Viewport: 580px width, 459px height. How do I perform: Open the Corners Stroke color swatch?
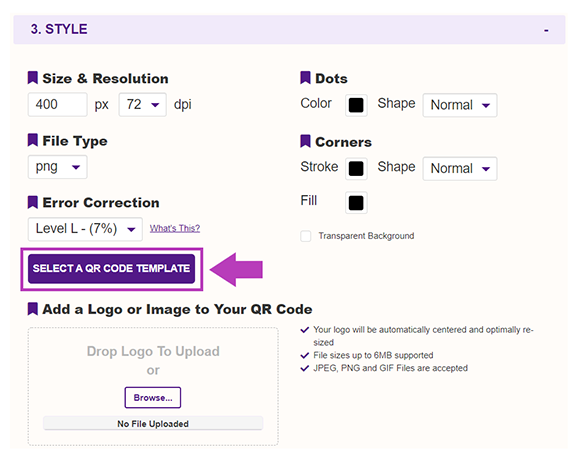pos(356,169)
